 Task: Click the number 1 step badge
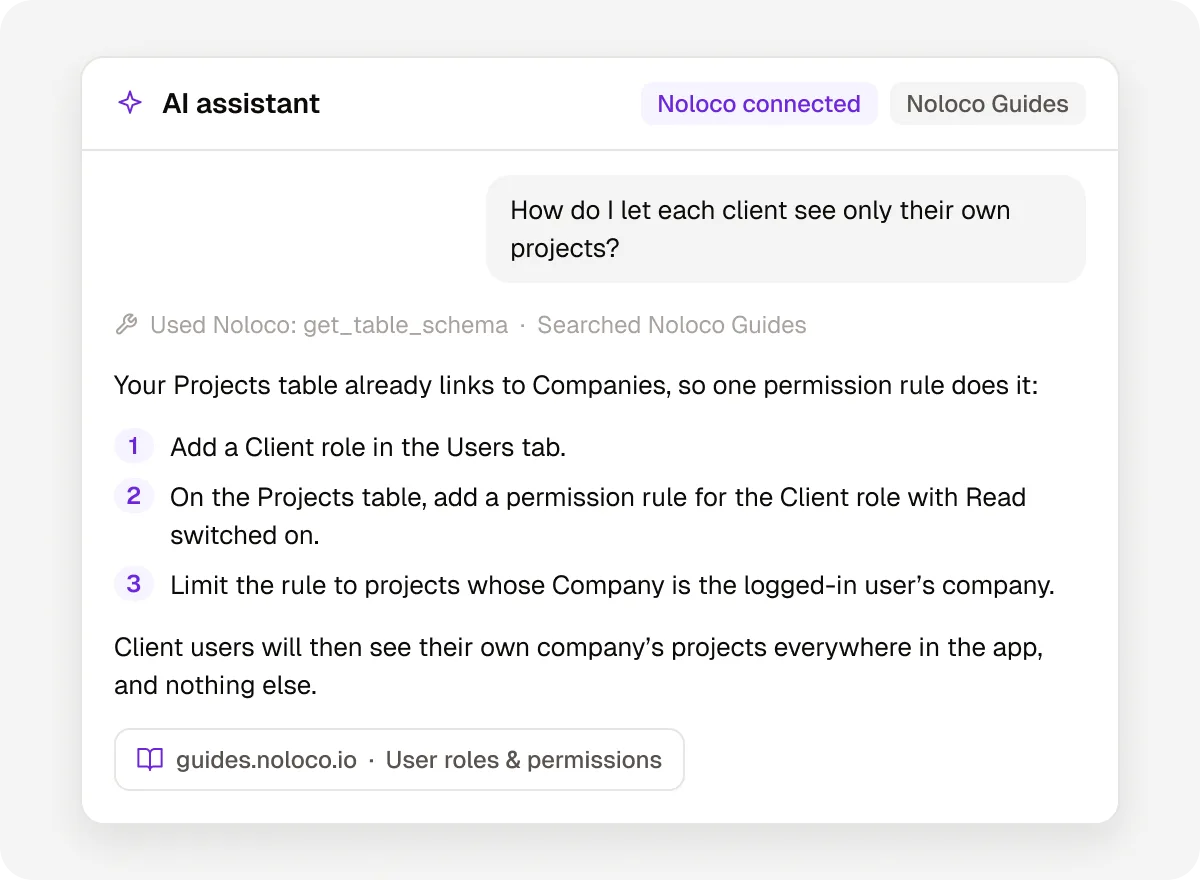pyautogui.click(x=134, y=446)
